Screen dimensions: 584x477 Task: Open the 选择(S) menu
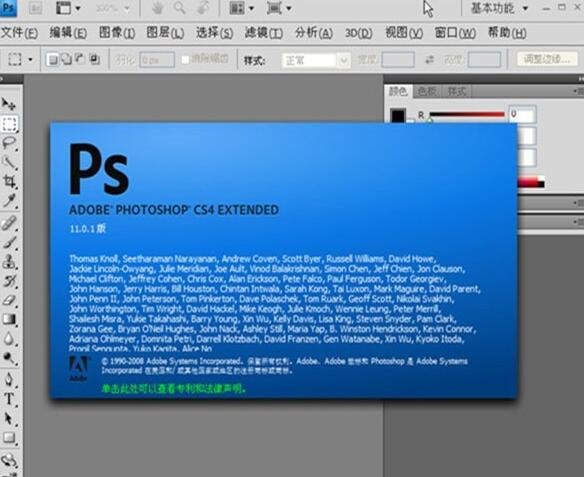(215, 33)
